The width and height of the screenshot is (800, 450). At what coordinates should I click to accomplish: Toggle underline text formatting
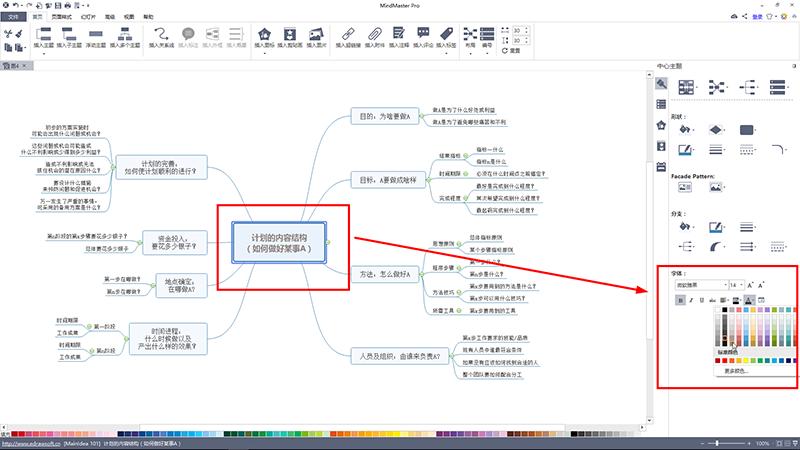(702, 301)
